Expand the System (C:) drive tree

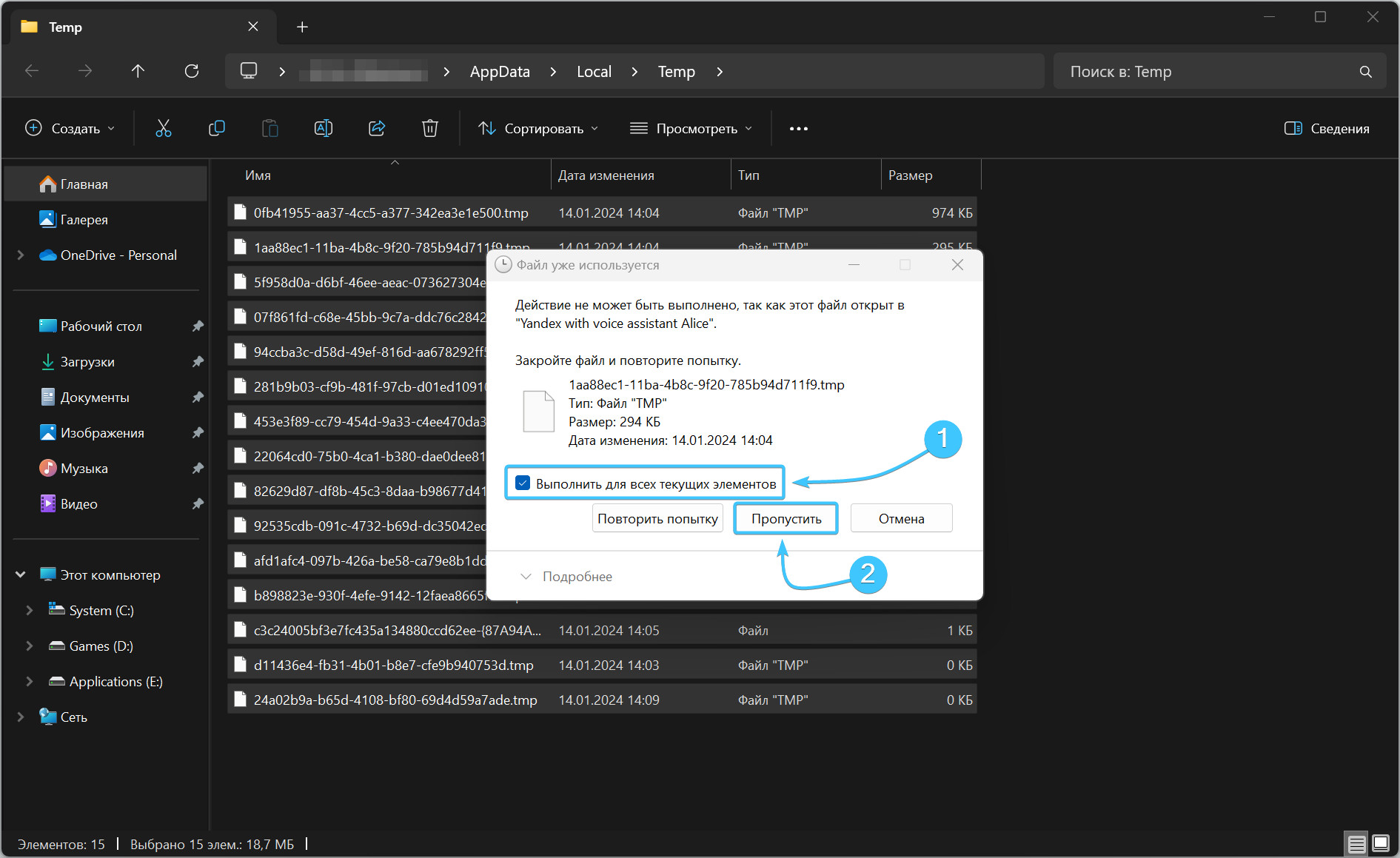click(30, 611)
